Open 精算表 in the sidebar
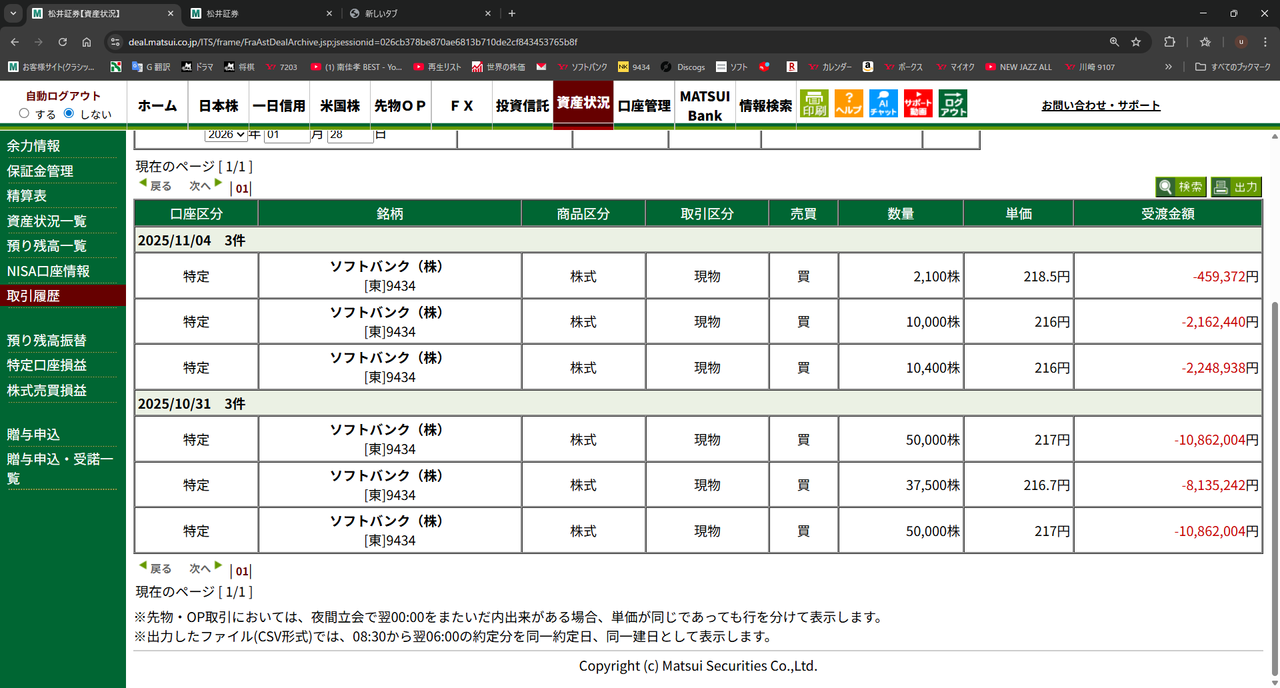This screenshot has height=688, width=1280. pos(26,196)
